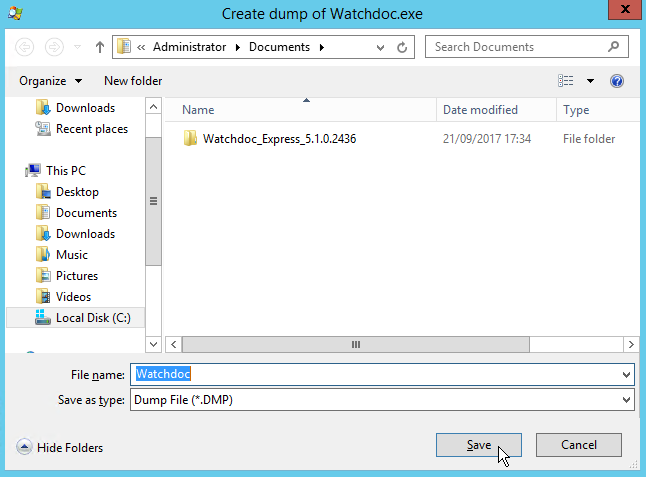Click the This PC computer icon
This screenshot has width=646, height=477.
pyautogui.click(x=33, y=170)
